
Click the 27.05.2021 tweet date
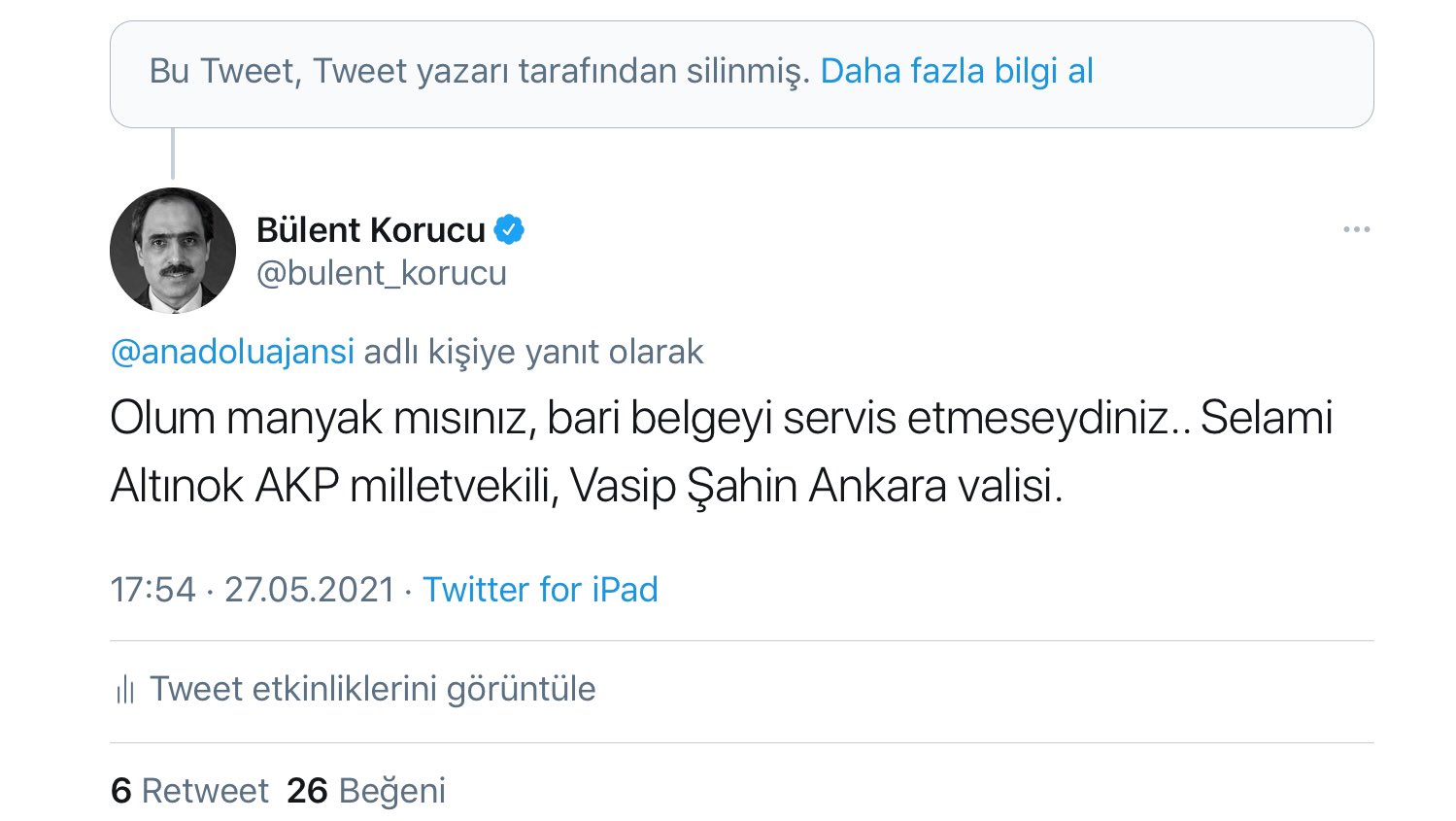310,590
